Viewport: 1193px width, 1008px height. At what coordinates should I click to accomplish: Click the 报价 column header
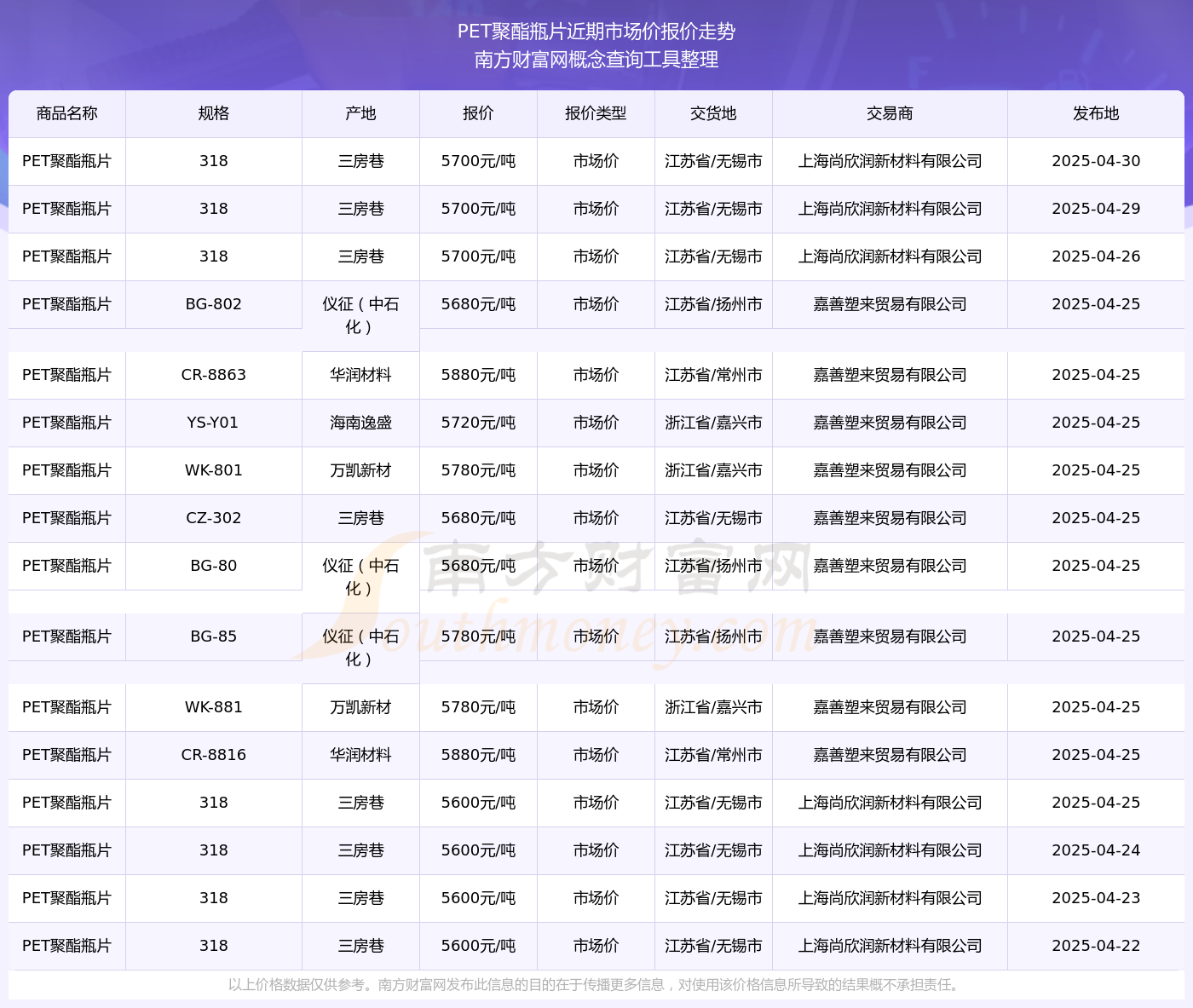click(478, 113)
